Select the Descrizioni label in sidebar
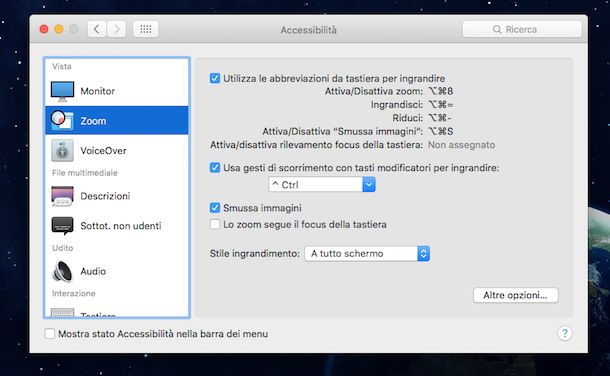This screenshot has height=376, width=610. point(105,196)
